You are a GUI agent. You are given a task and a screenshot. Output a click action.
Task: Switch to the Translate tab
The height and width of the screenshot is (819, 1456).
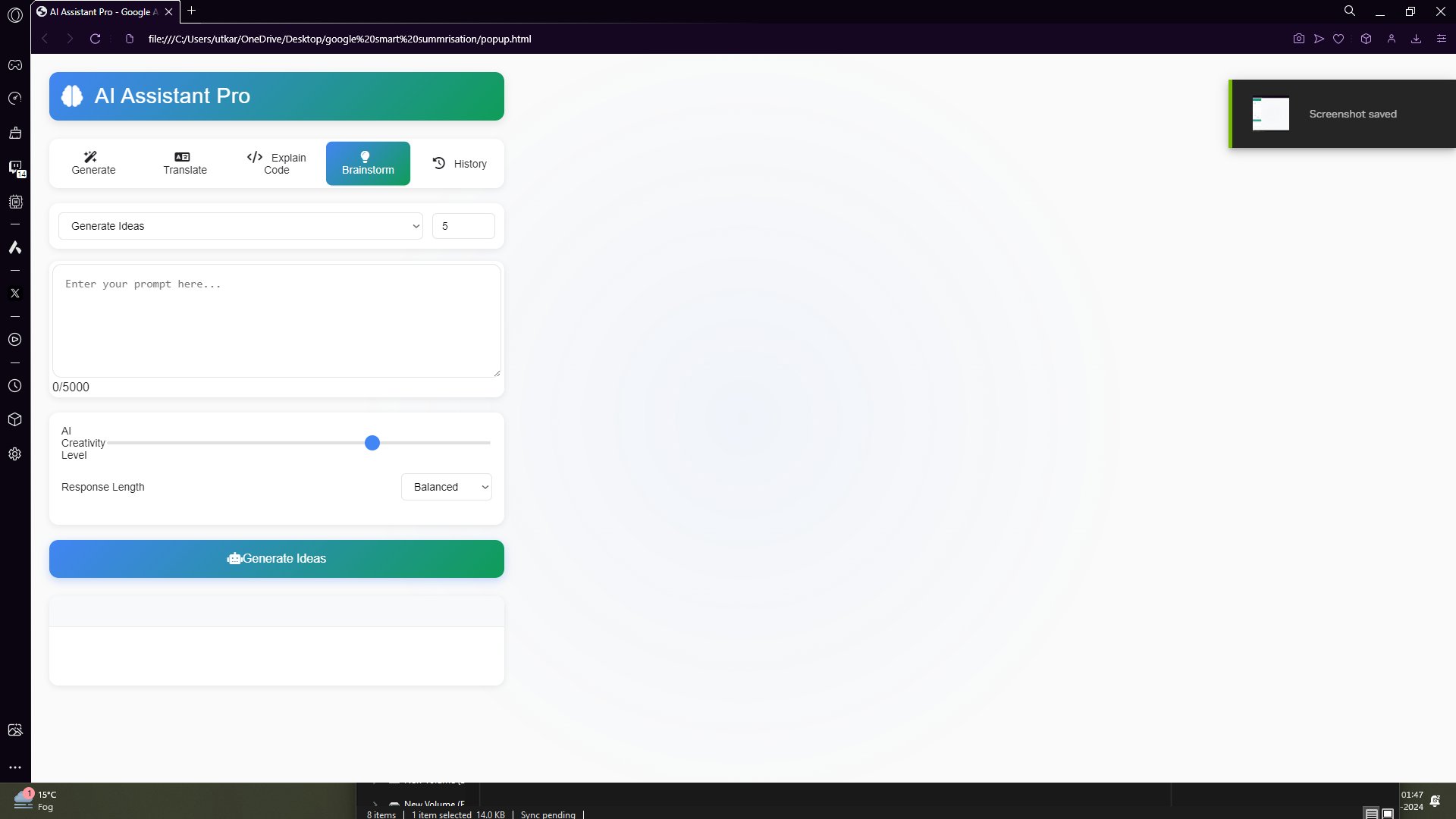tap(185, 163)
